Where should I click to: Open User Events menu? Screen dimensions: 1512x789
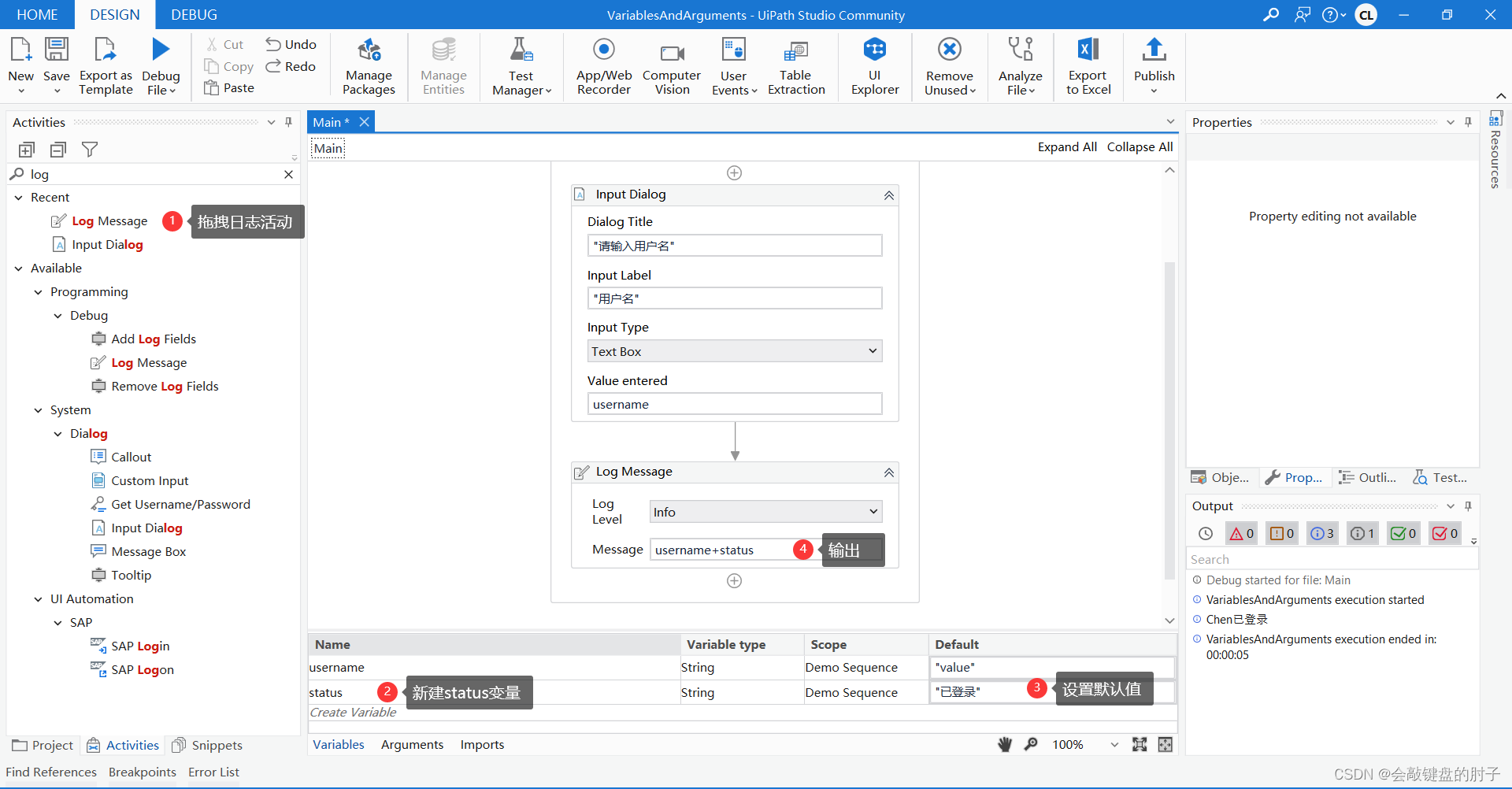(x=734, y=66)
